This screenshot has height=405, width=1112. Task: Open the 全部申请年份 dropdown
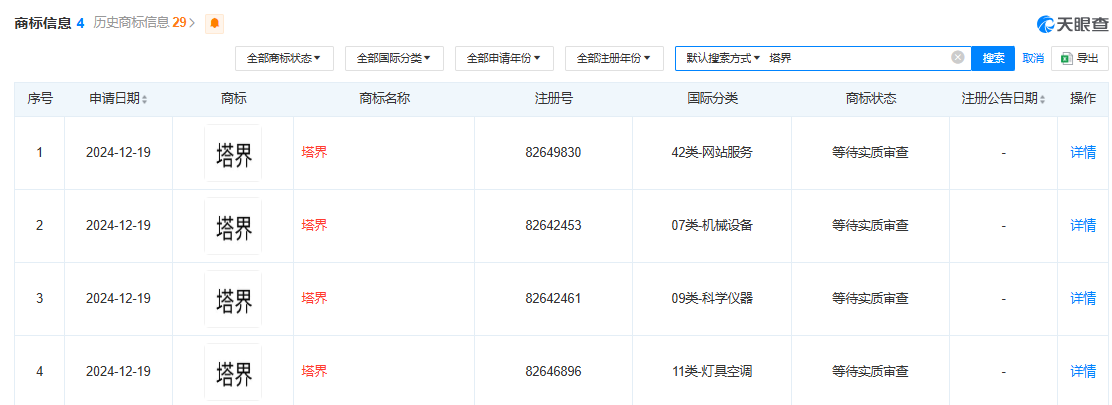[504, 59]
